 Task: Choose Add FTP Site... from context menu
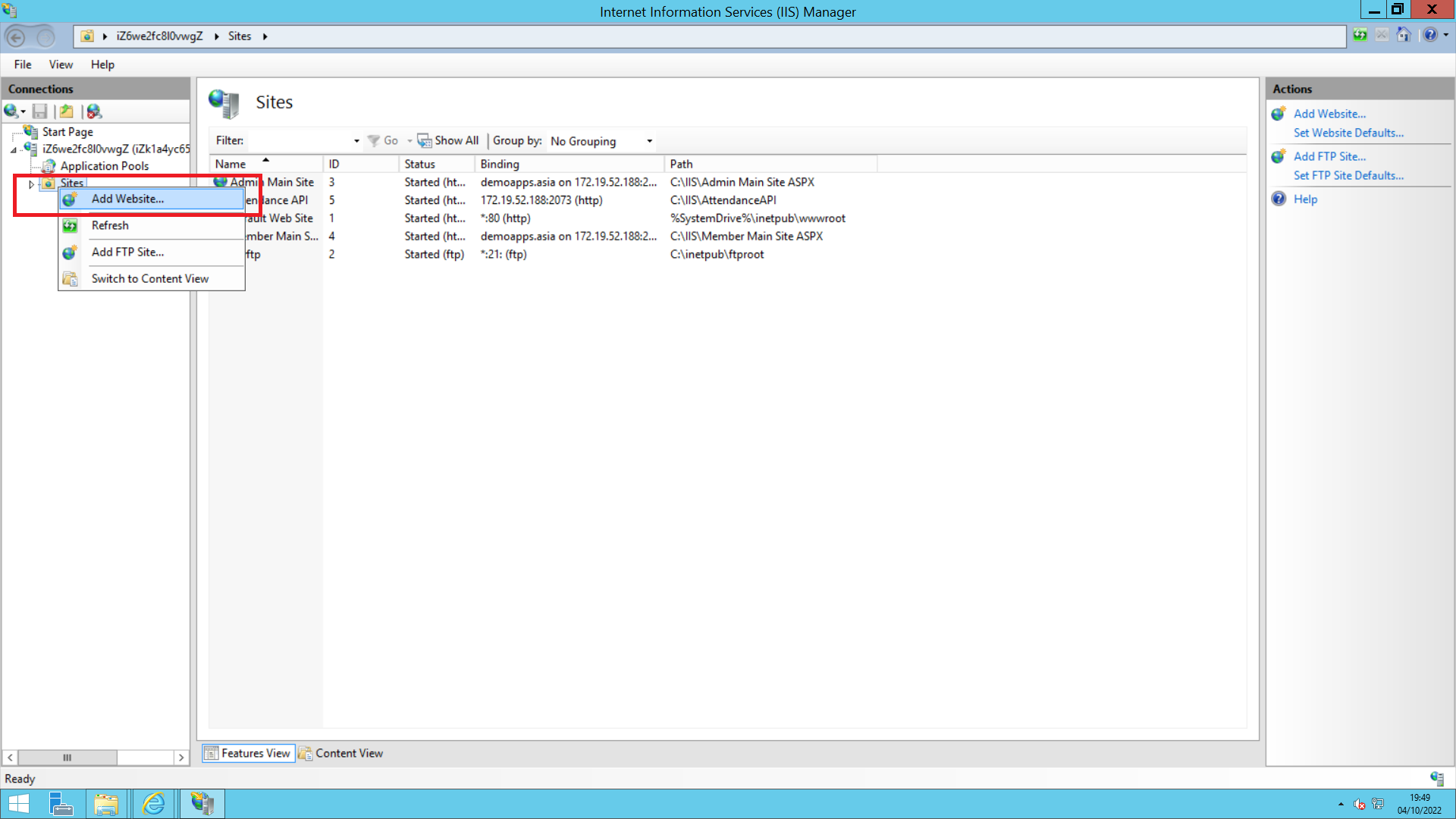(152, 252)
